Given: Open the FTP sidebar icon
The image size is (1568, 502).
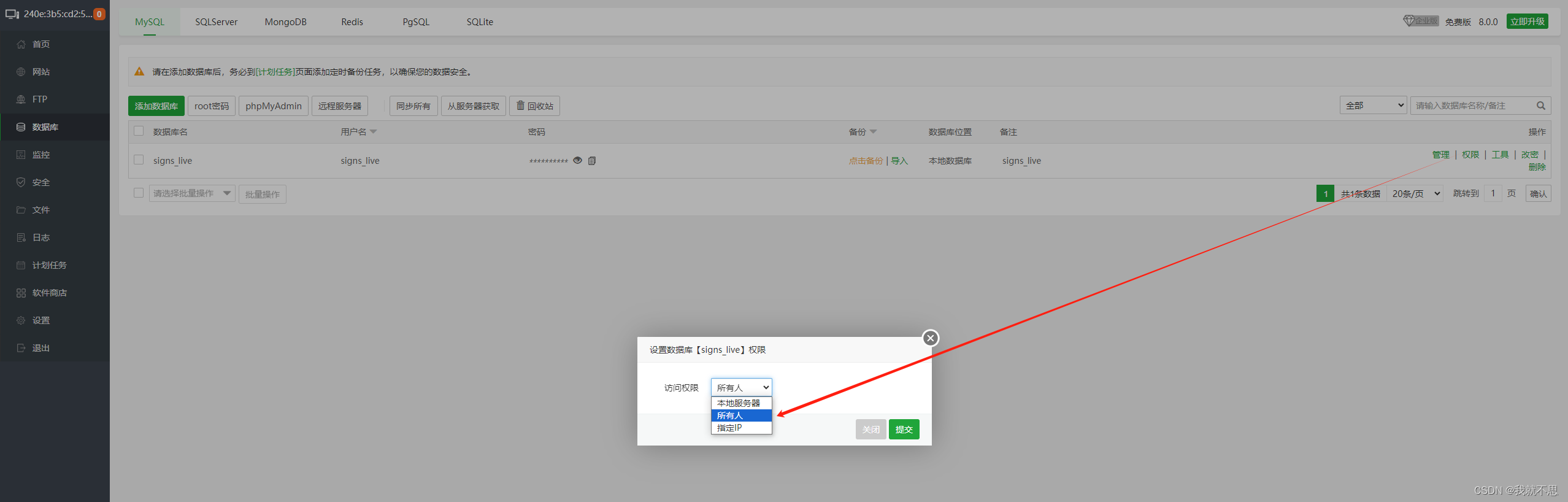Looking at the screenshot, I should click(x=21, y=99).
